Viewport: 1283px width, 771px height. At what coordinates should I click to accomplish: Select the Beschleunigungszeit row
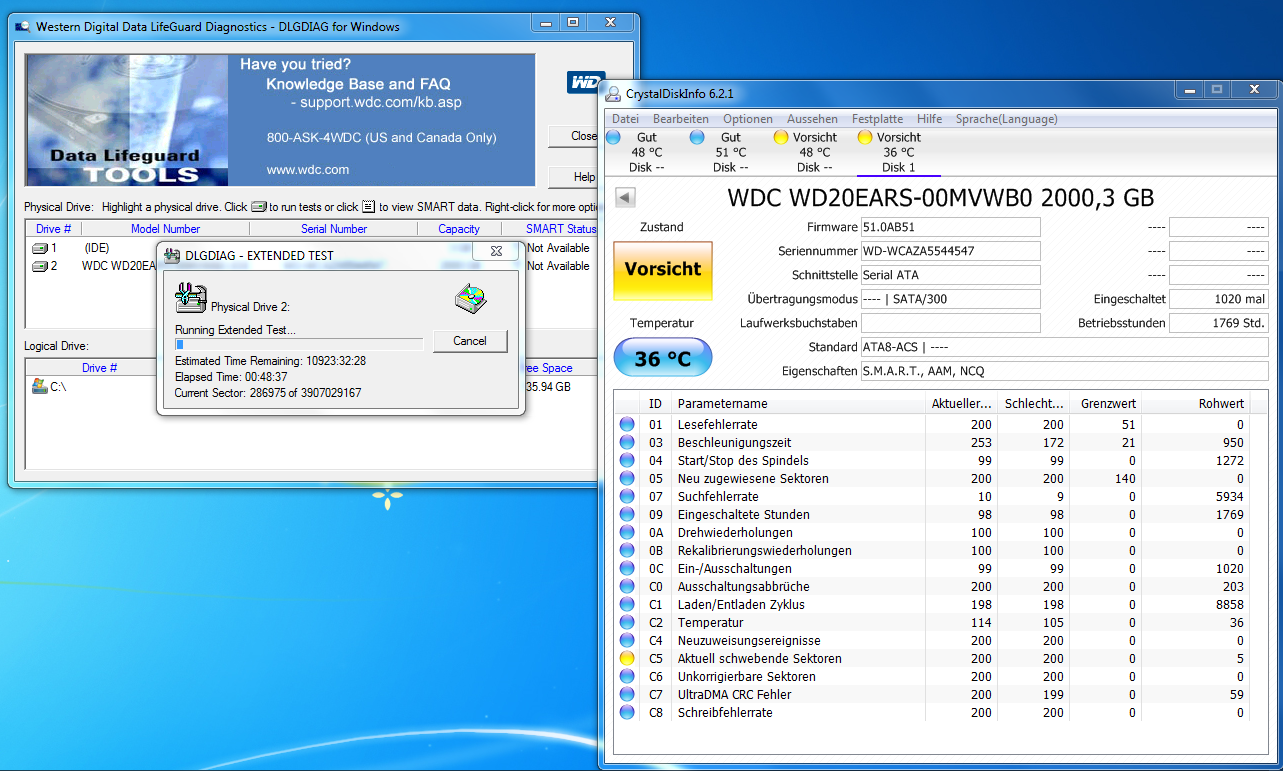(932, 443)
